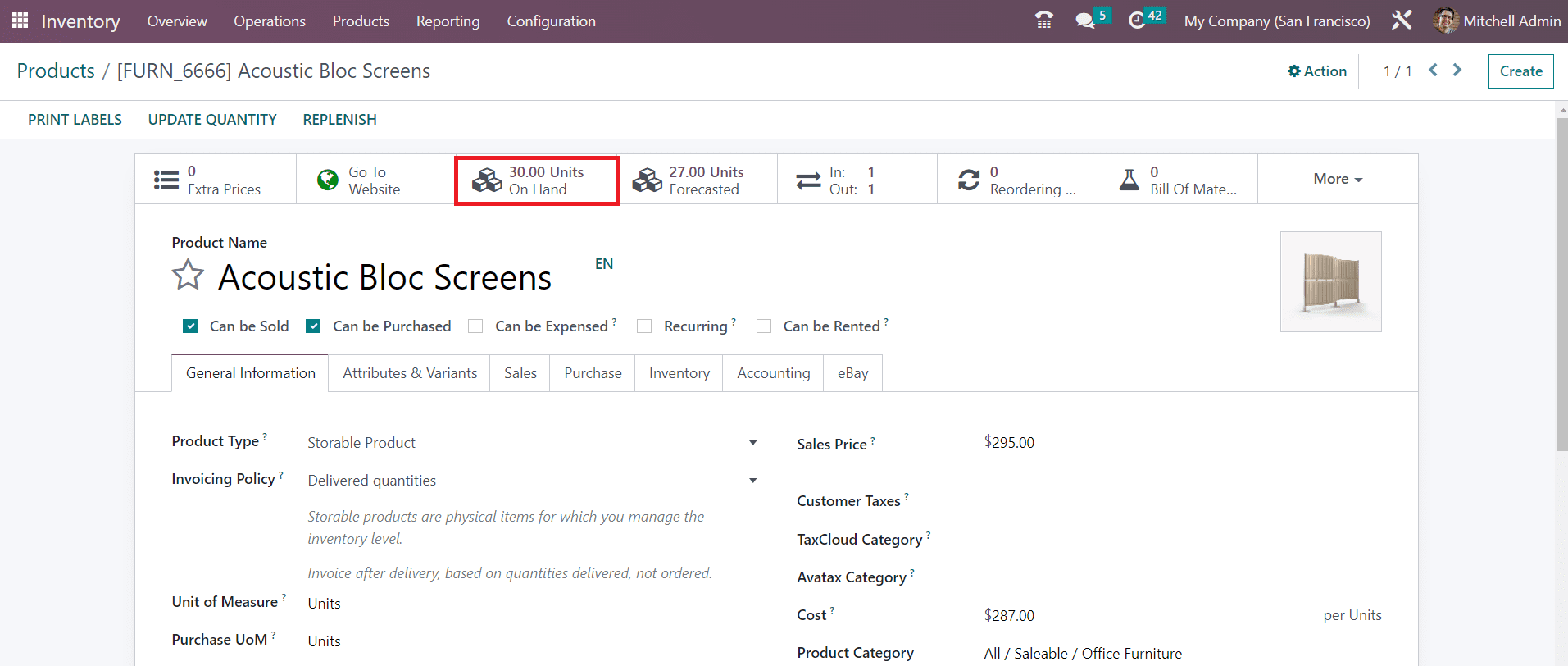Open the apps grid menu icon

[x=20, y=21]
